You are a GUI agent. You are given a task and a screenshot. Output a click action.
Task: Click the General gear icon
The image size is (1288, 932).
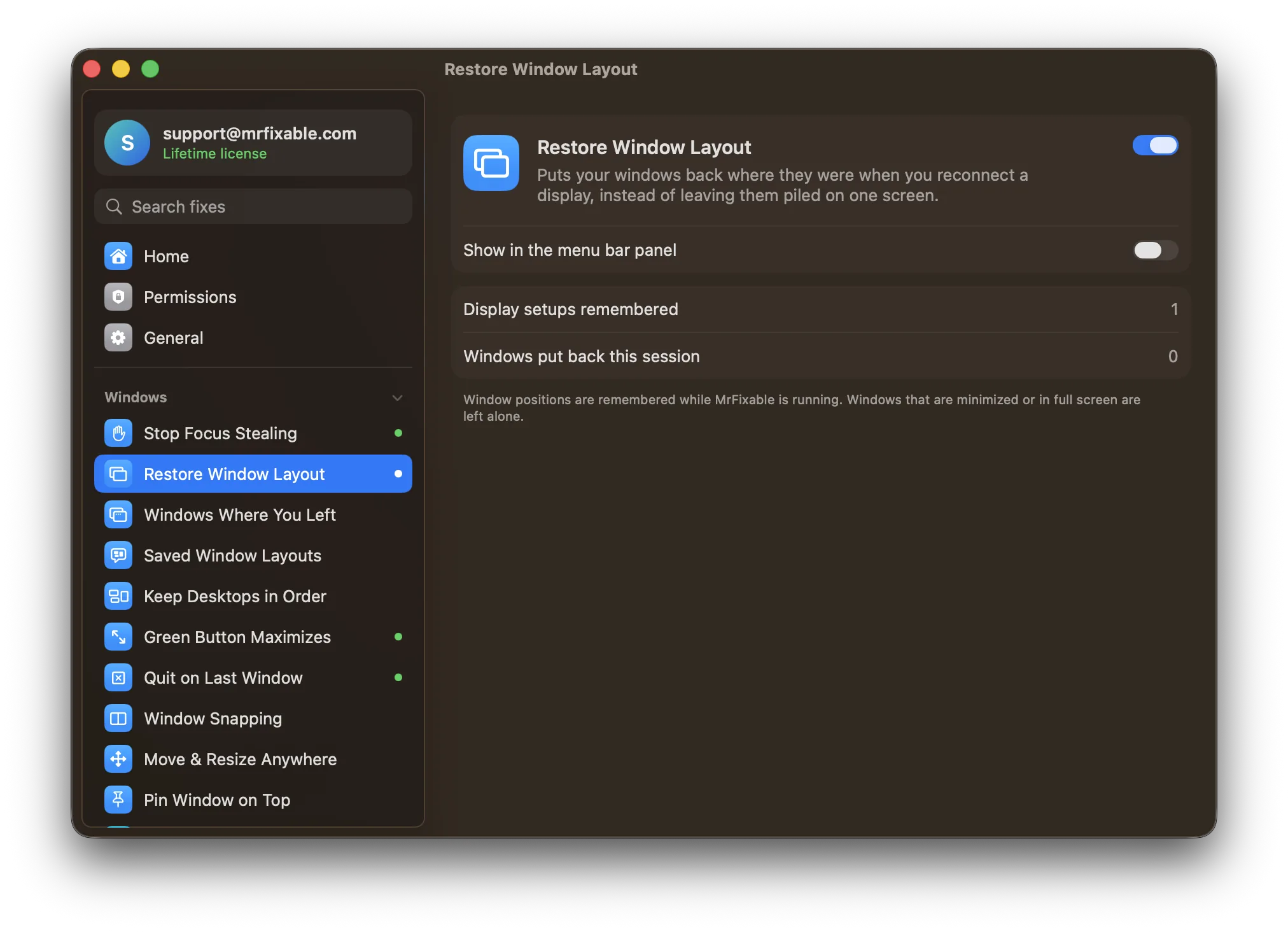(118, 338)
